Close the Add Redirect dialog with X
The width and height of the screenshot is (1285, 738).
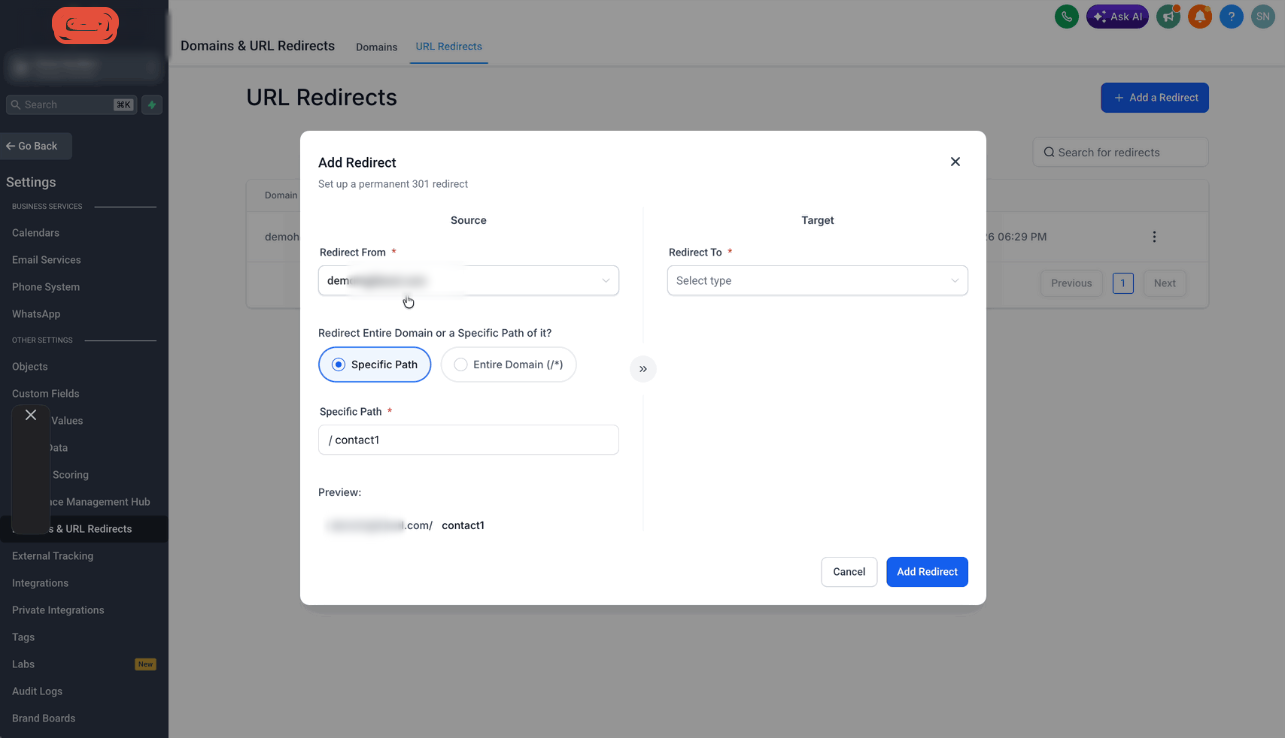pyautogui.click(x=955, y=162)
